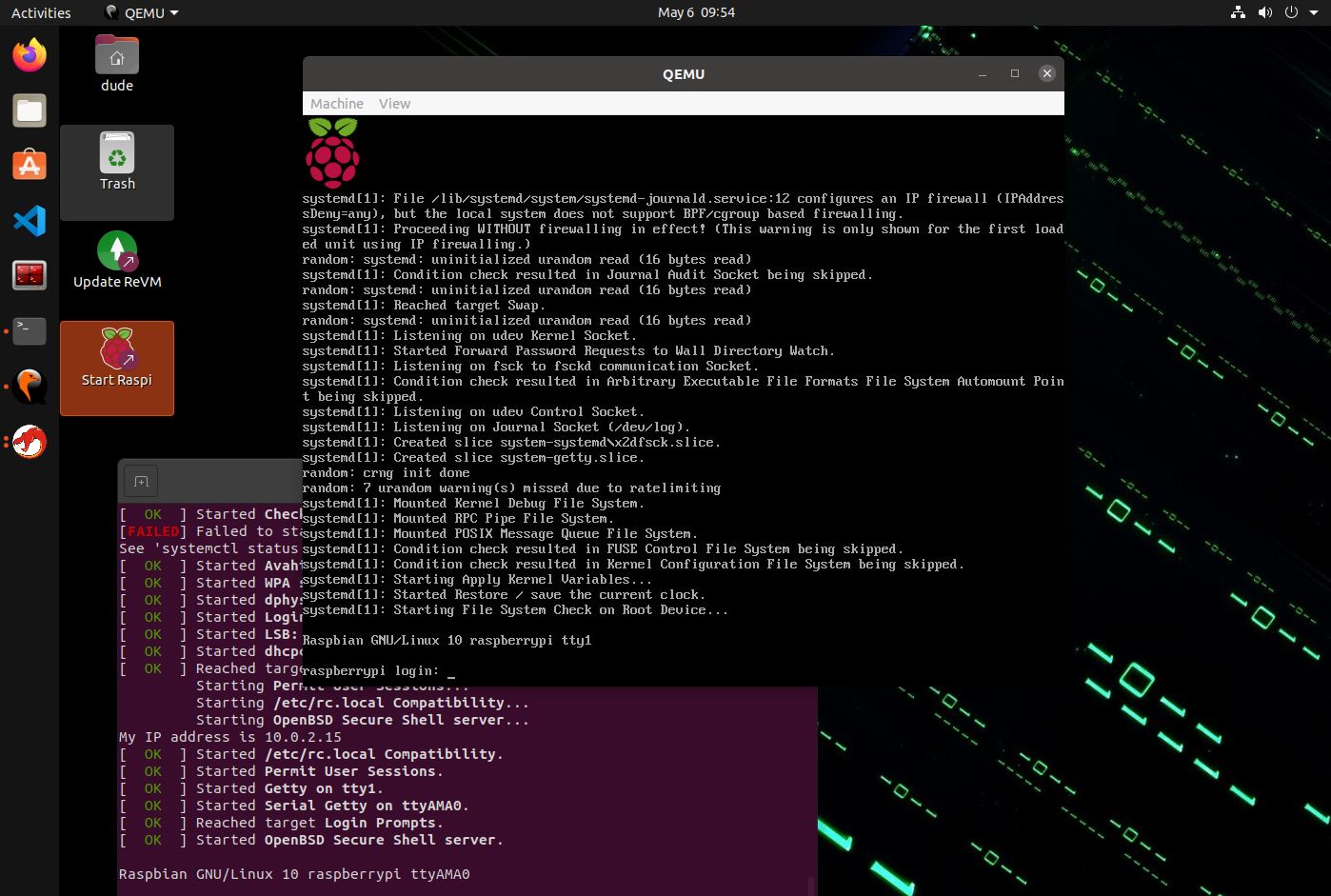Screen dimensions: 1331x896
Task: Open the View menu in QEMU
Action: (x=394, y=104)
